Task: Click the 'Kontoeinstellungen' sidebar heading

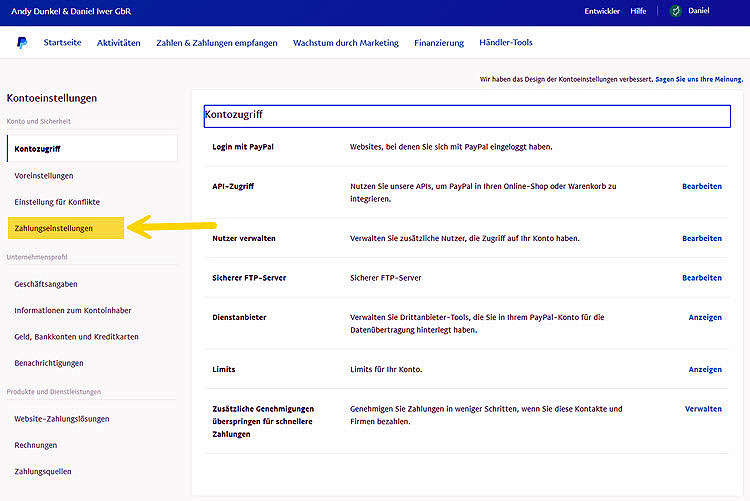Action: pyautogui.click(x=52, y=98)
